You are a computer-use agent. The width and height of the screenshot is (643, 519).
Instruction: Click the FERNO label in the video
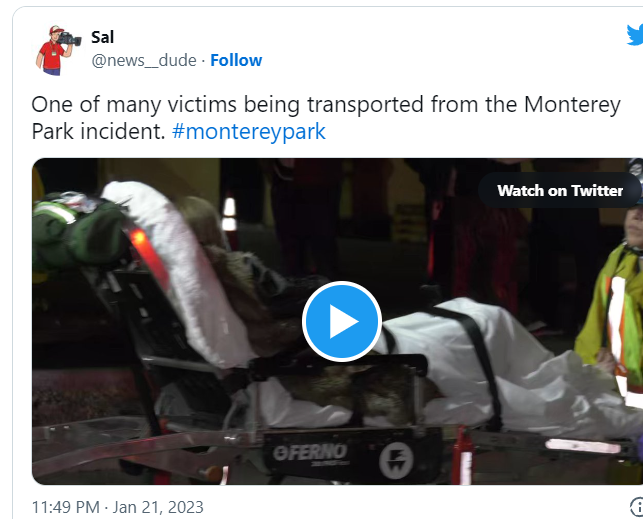point(310,453)
